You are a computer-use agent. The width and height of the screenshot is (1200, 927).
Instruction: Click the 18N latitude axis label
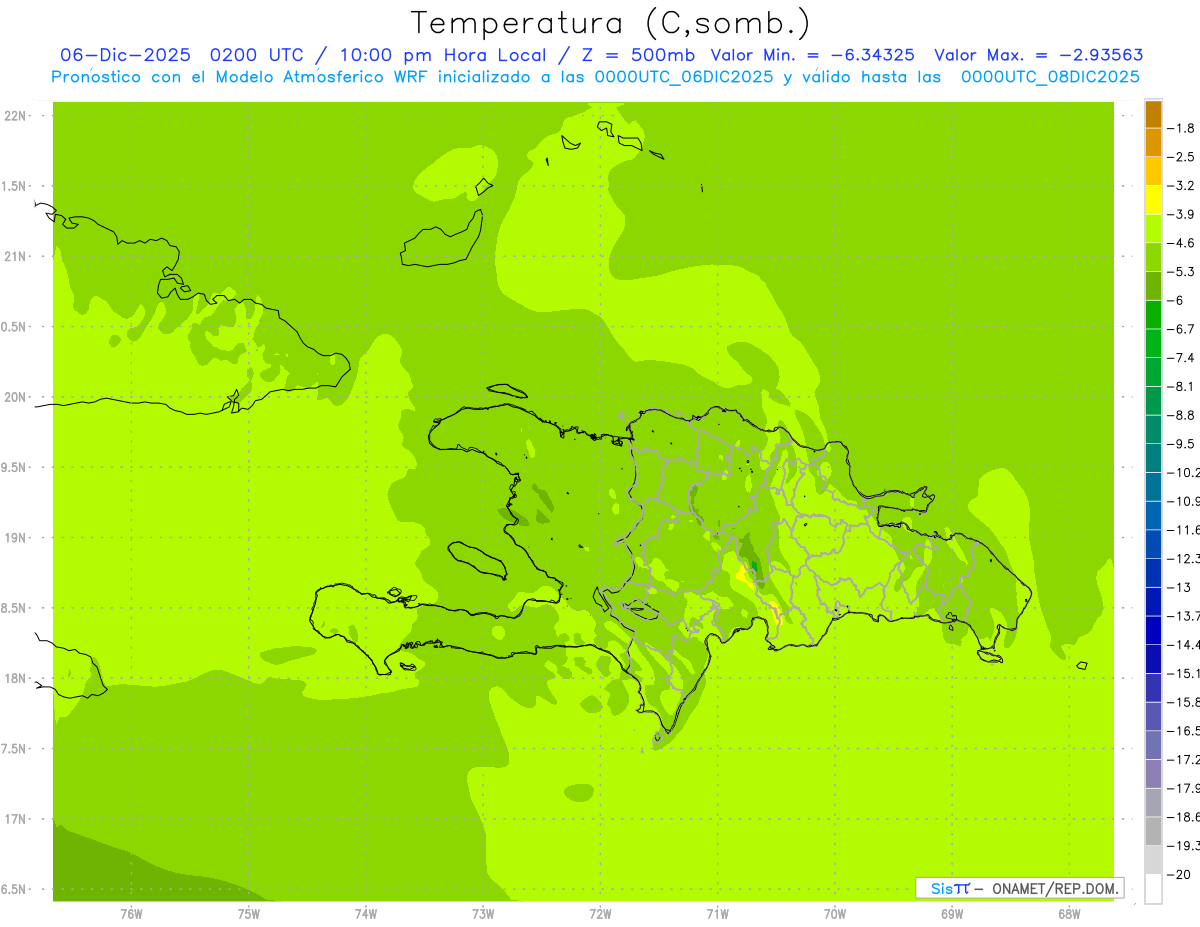(15, 679)
